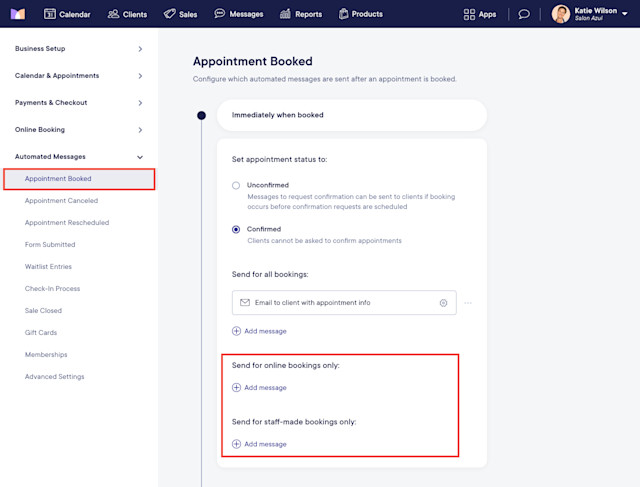This screenshot has width=640, height=487.
Task: Go to the Clients menu label
Action: pyautogui.click(x=135, y=14)
